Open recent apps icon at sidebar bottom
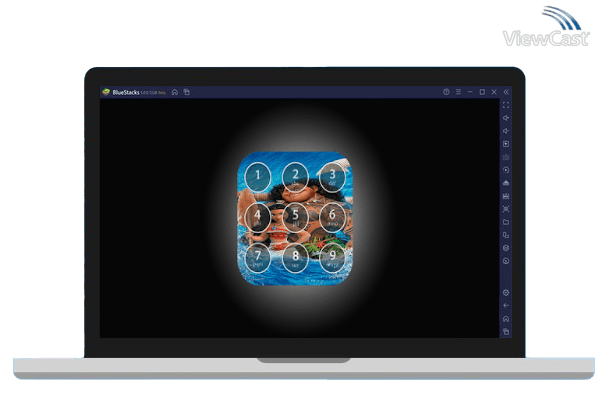The width and height of the screenshot is (602, 414). pyautogui.click(x=506, y=331)
